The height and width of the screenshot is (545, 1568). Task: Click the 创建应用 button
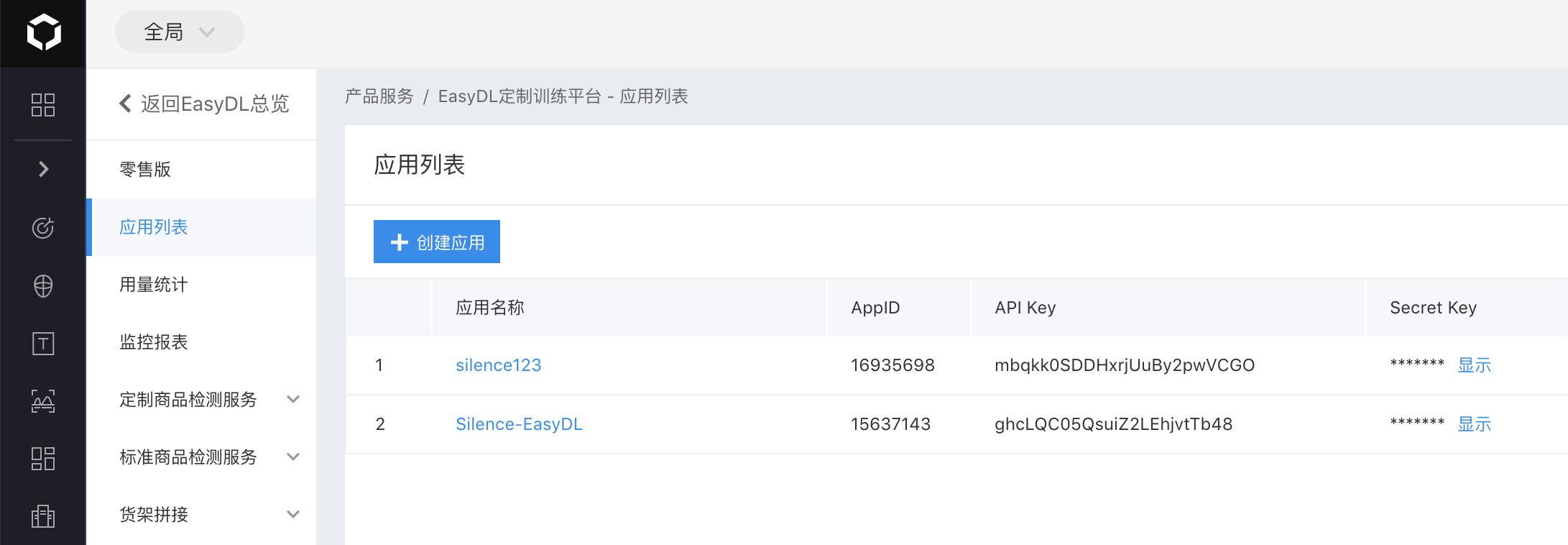coord(436,242)
